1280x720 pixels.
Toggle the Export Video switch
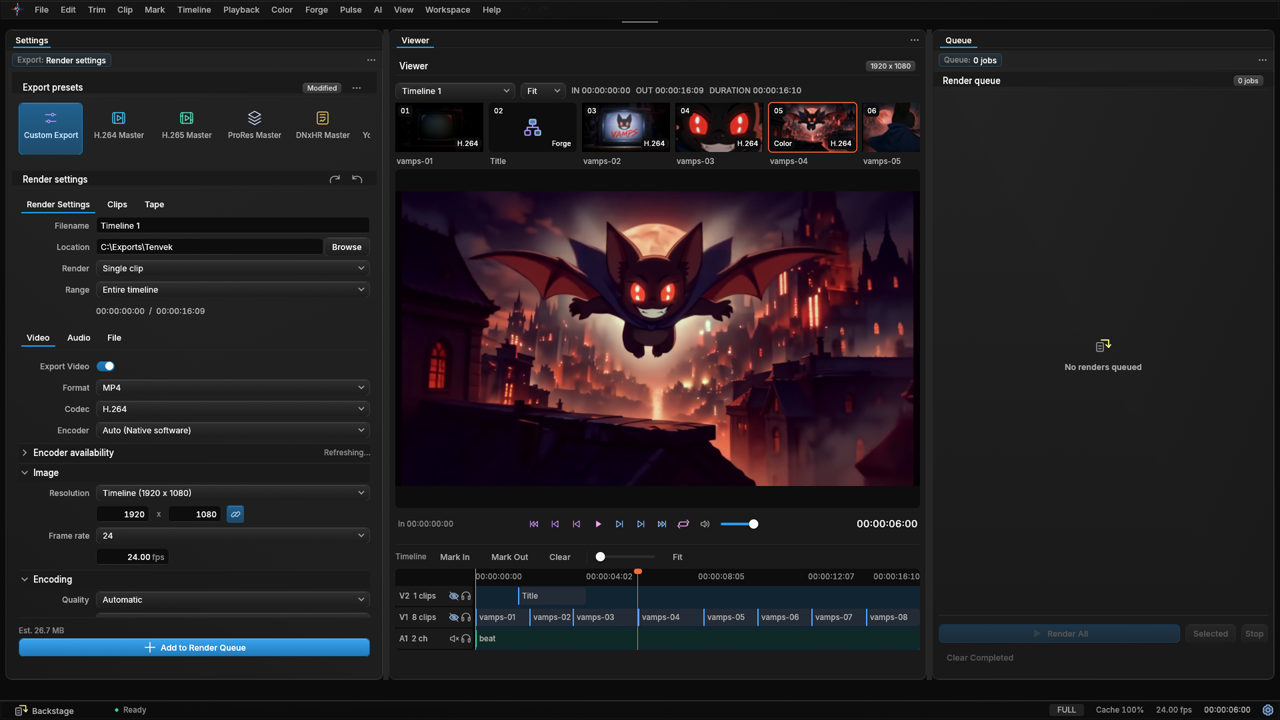(x=105, y=366)
